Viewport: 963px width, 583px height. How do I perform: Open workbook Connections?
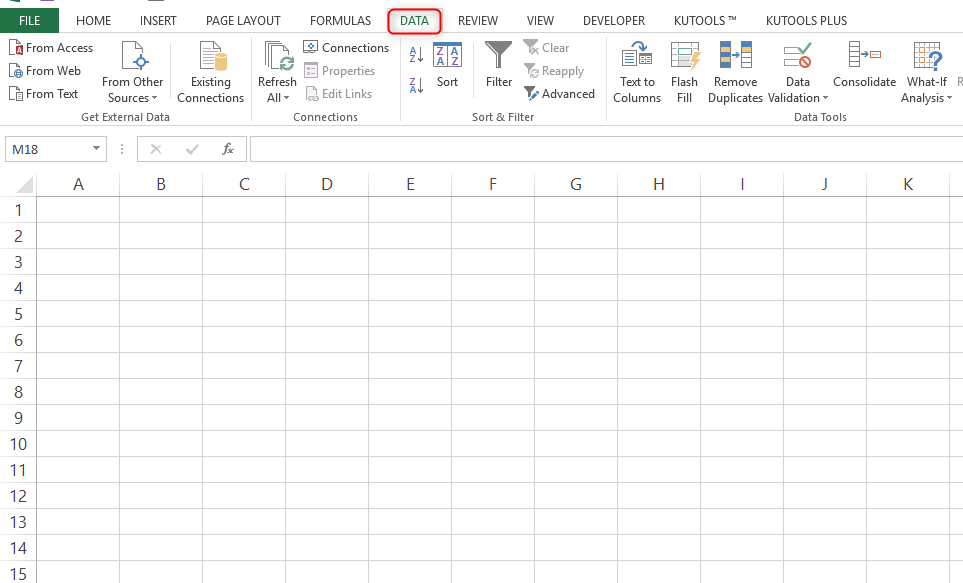tap(346, 48)
